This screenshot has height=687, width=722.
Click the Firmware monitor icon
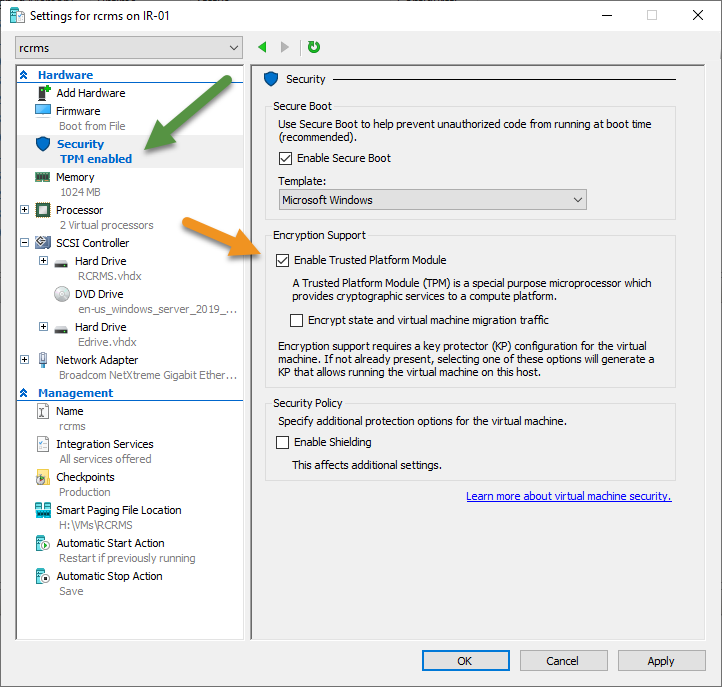(43, 111)
